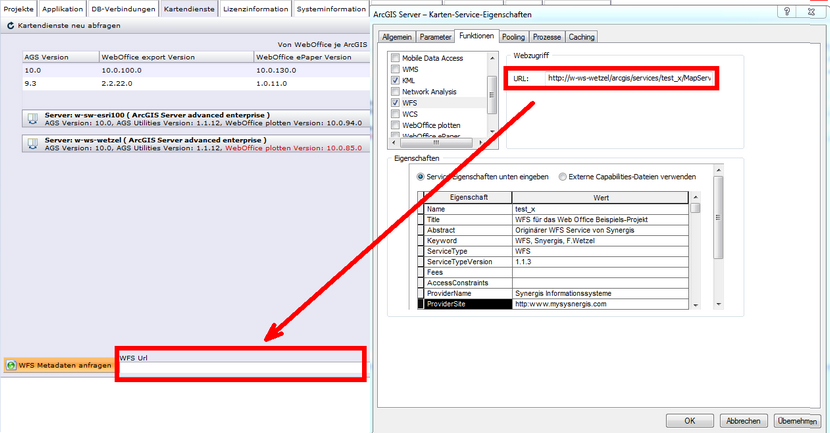Click the server icon for w-sw-esri100

(x=33, y=119)
